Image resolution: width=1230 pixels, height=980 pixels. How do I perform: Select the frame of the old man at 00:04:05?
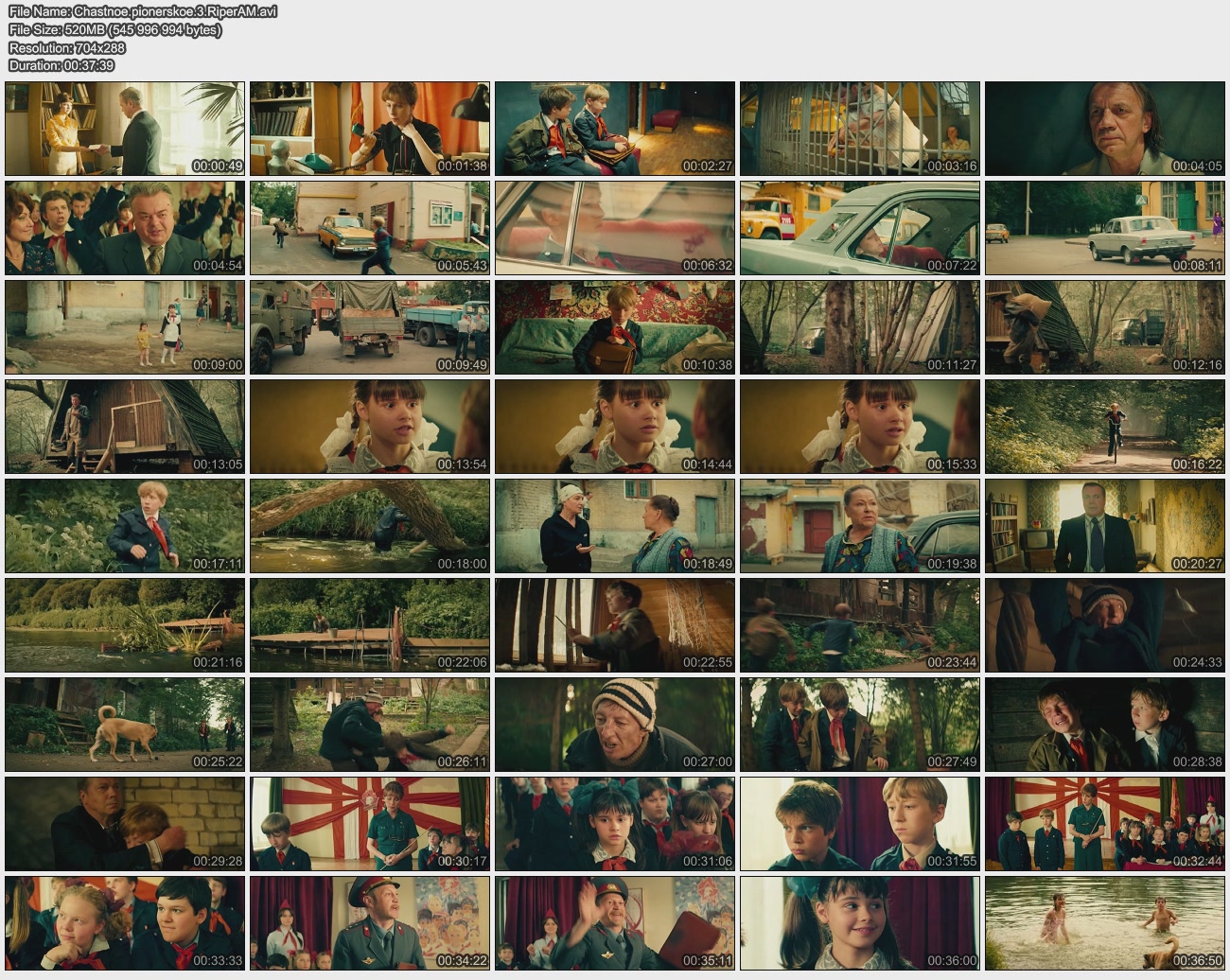click(x=1104, y=129)
